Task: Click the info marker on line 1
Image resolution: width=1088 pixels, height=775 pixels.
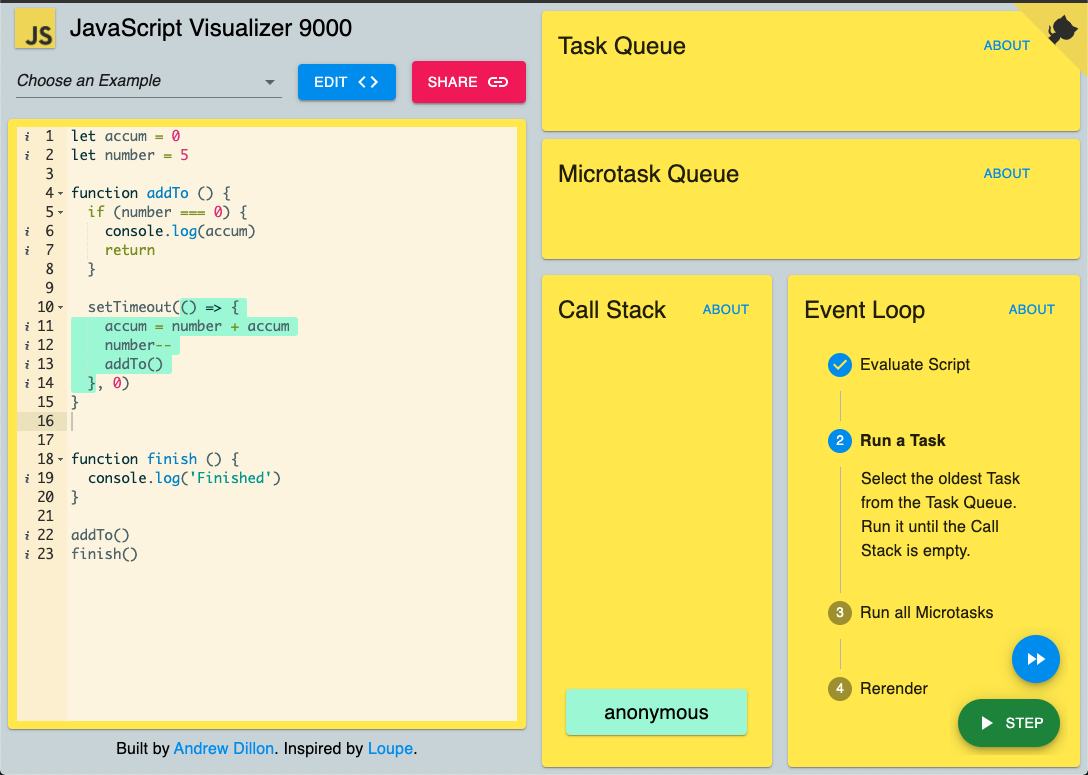Action: (x=27, y=136)
